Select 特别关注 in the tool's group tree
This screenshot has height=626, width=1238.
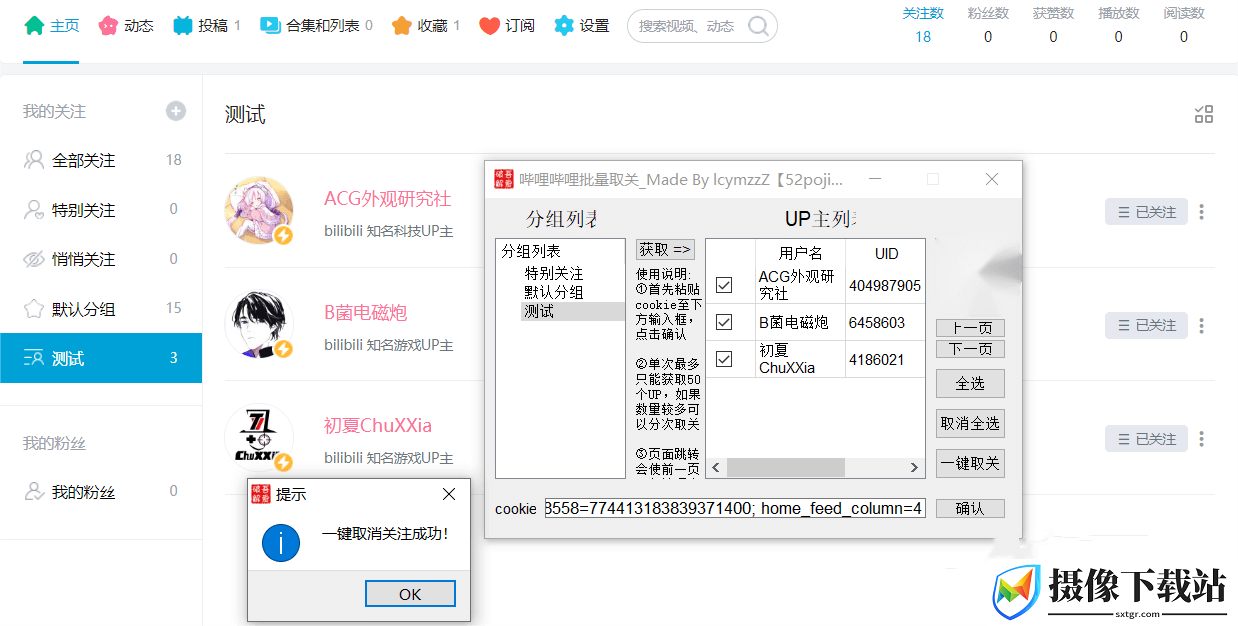(554, 273)
